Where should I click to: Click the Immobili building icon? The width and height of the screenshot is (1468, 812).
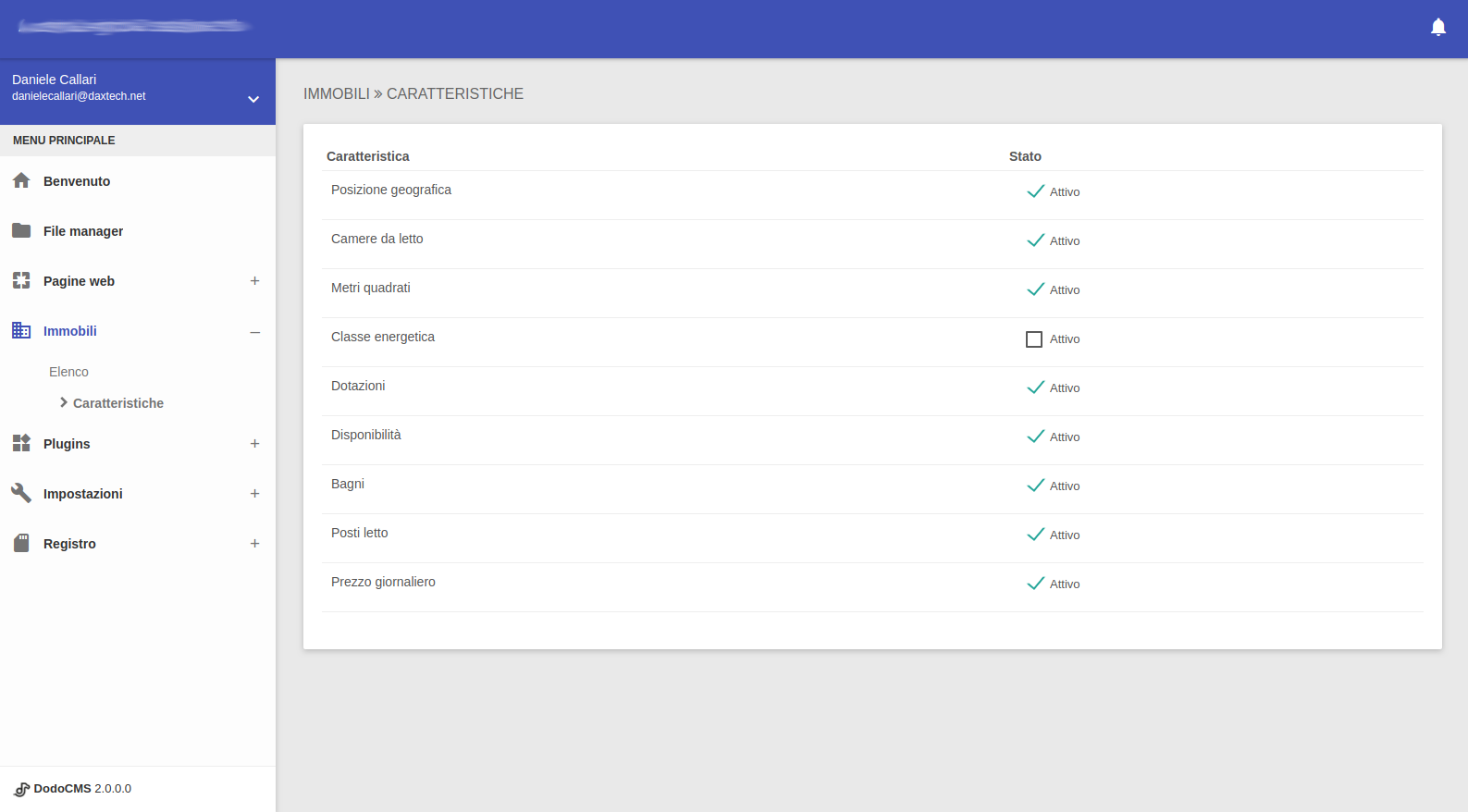tap(21, 331)
